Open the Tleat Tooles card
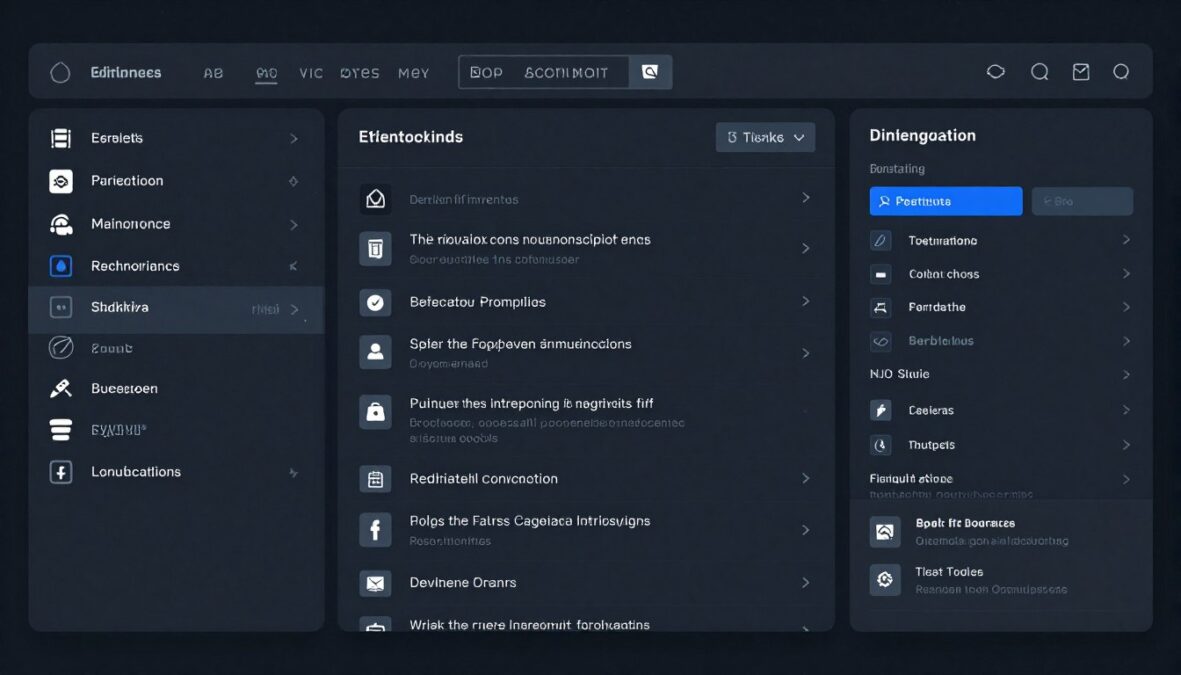 1001,580
